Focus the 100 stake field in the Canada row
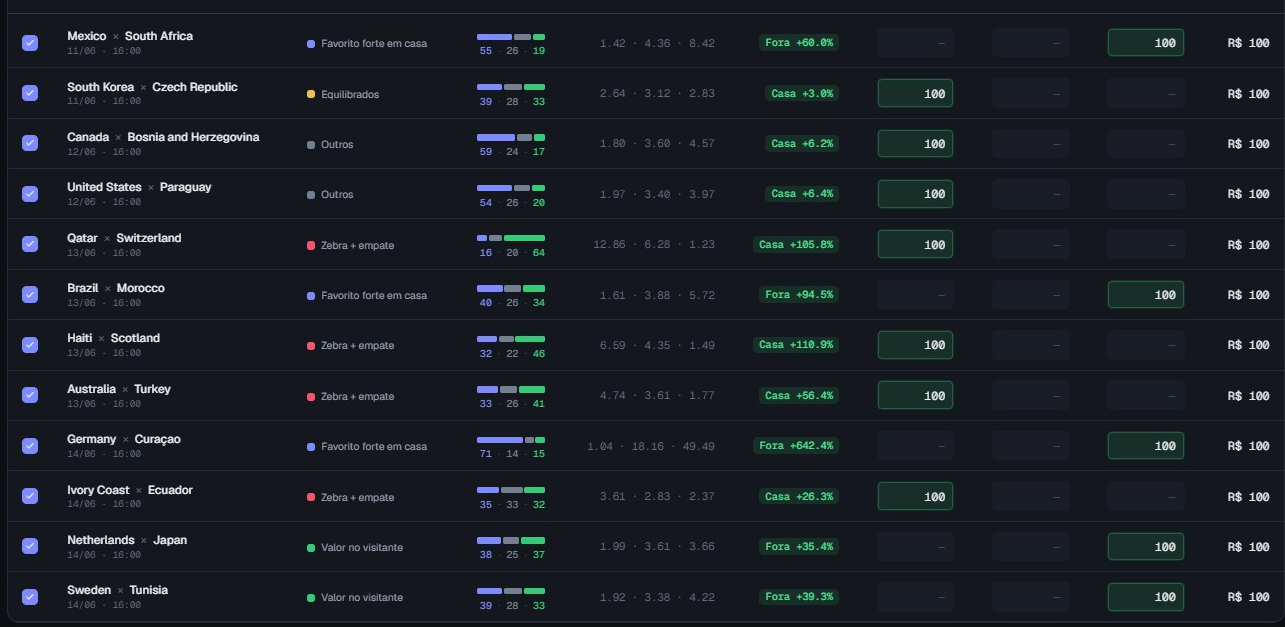Screen dimensions: 1285x627 click(915, 143)
